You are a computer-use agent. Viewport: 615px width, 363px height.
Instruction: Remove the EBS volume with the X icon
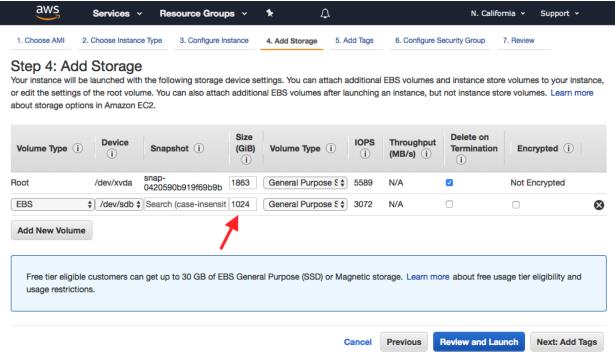pos(599,205)
